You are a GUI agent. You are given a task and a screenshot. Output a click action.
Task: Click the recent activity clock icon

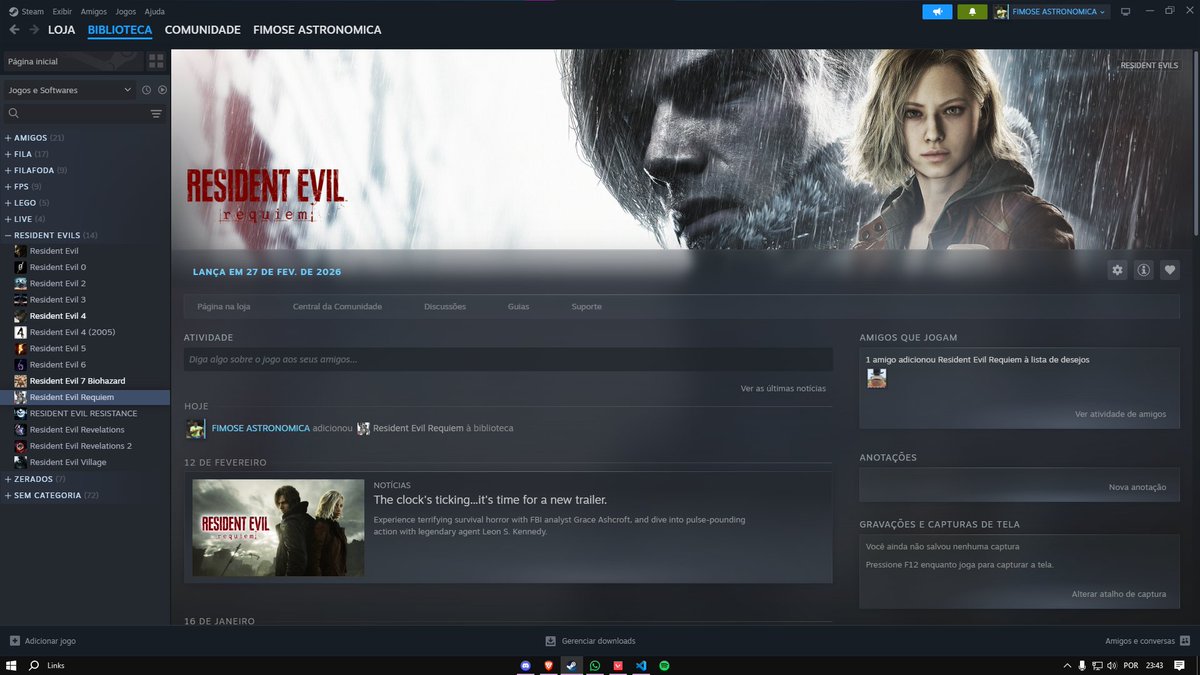tap(146, 90)
